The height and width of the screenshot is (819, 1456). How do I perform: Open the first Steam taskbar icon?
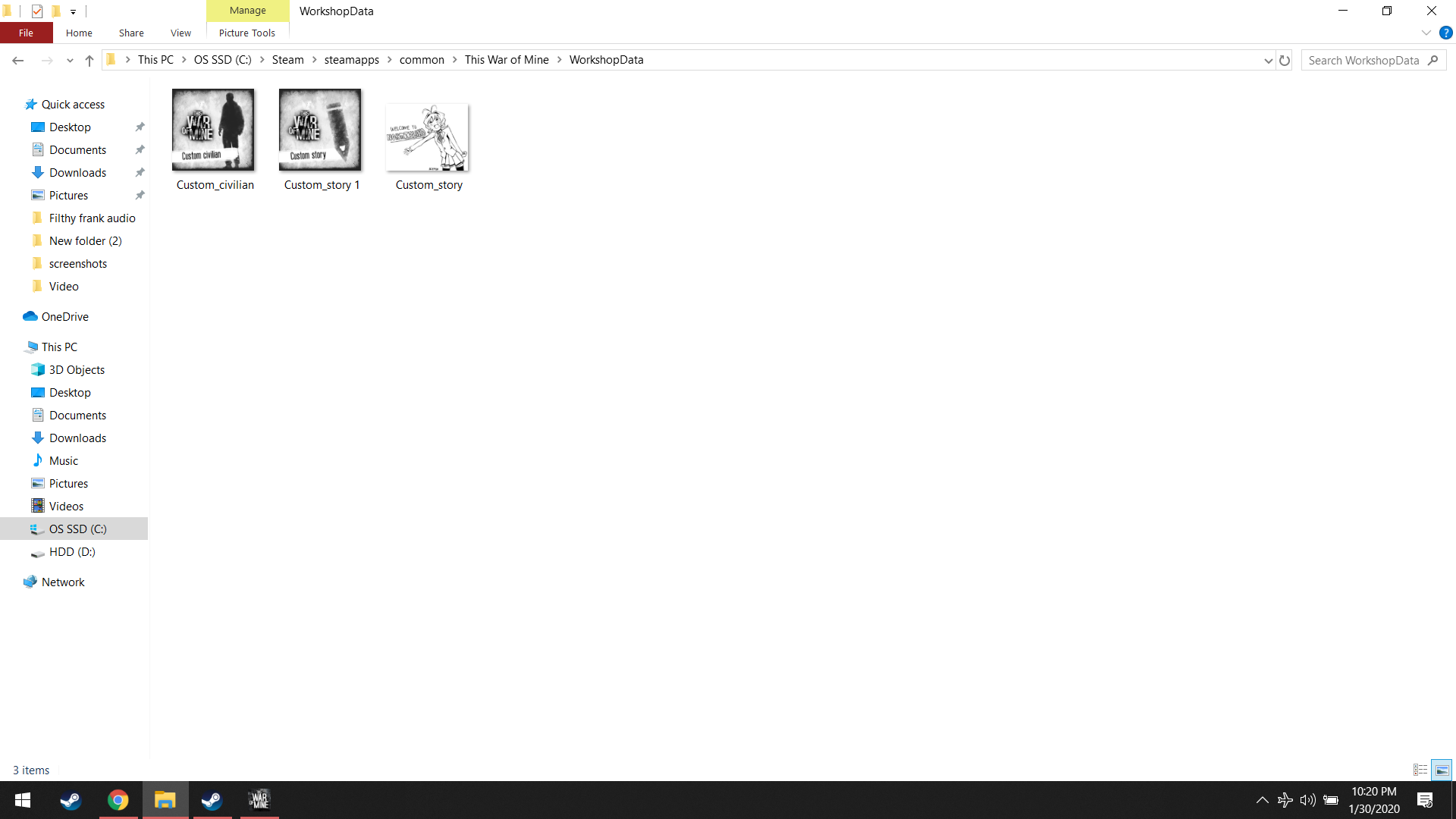click(71, 800)
